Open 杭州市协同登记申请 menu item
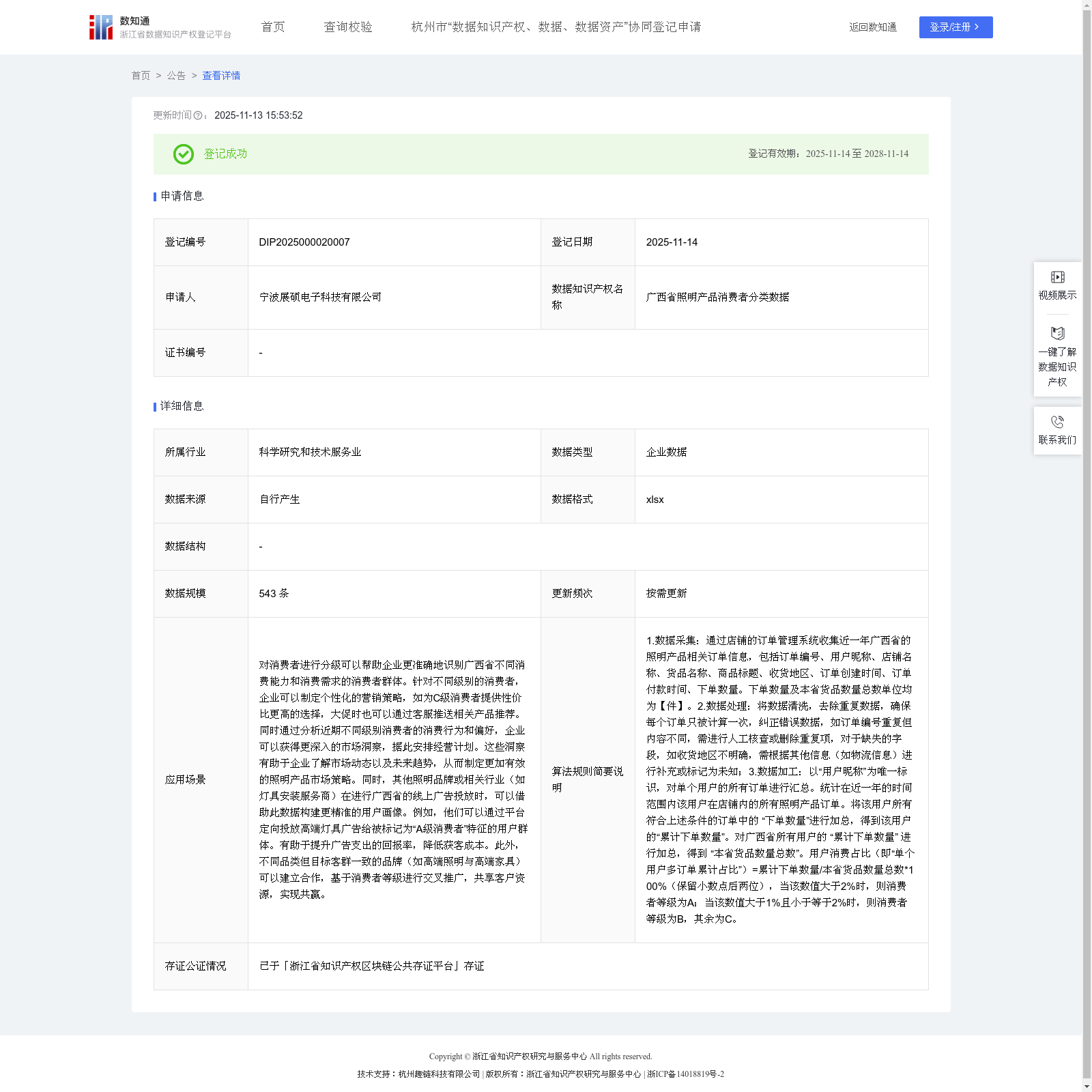 pos(556,27)
